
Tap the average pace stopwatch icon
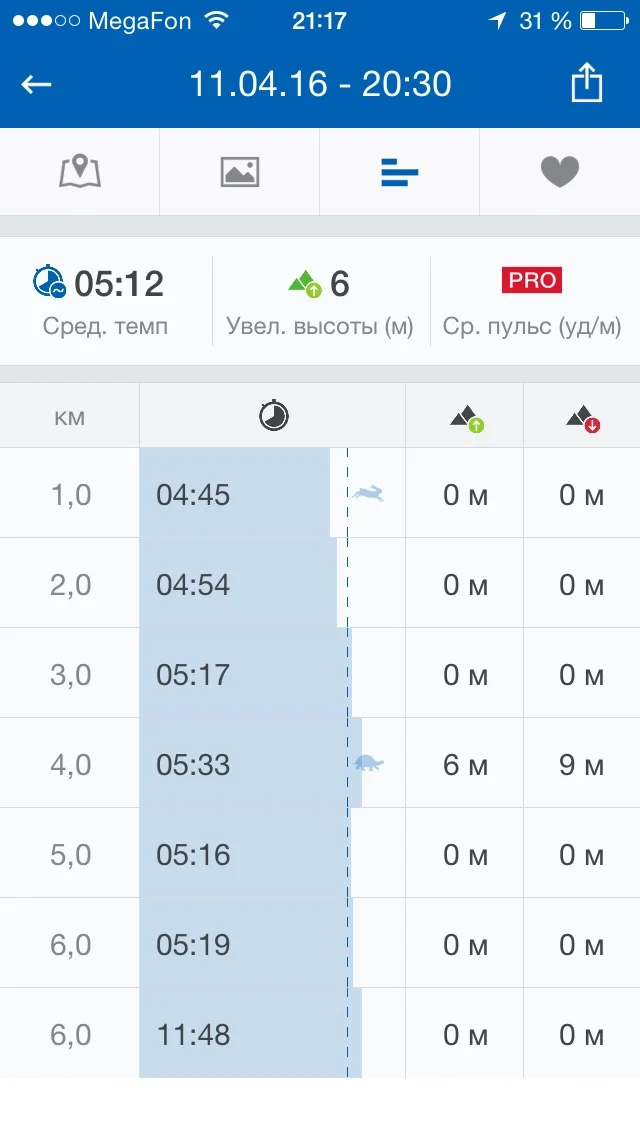(49, 283)
